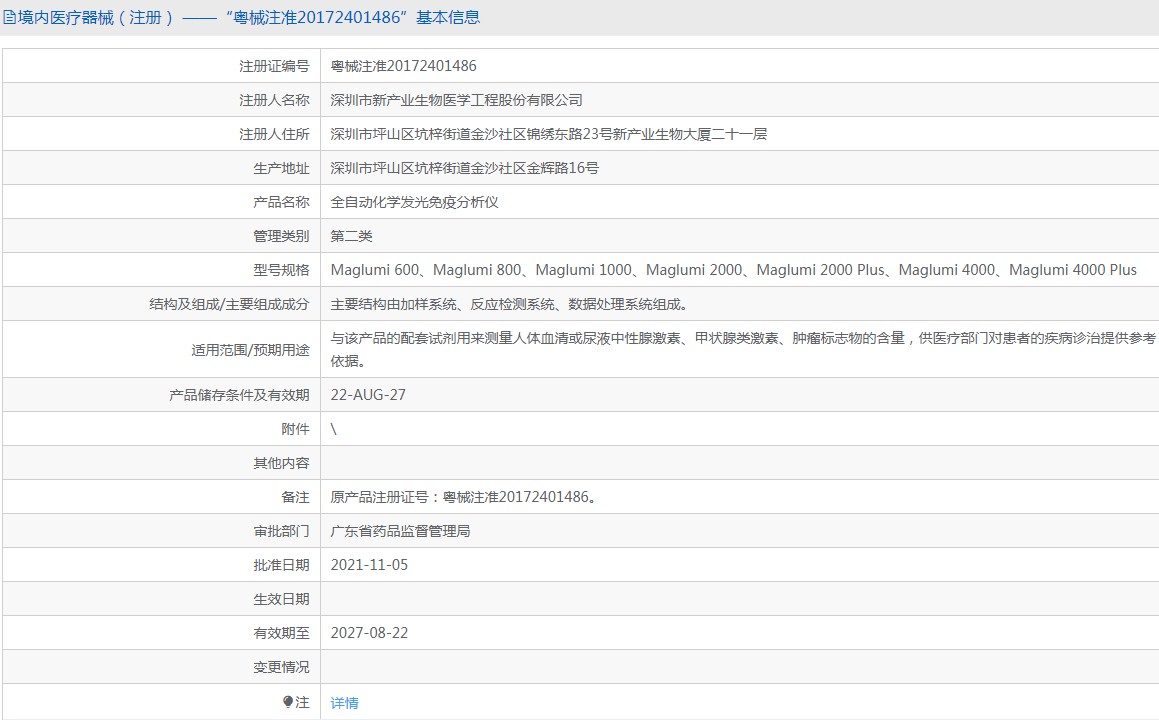Click the 适用范围/预期用途 label

[250, 350]
